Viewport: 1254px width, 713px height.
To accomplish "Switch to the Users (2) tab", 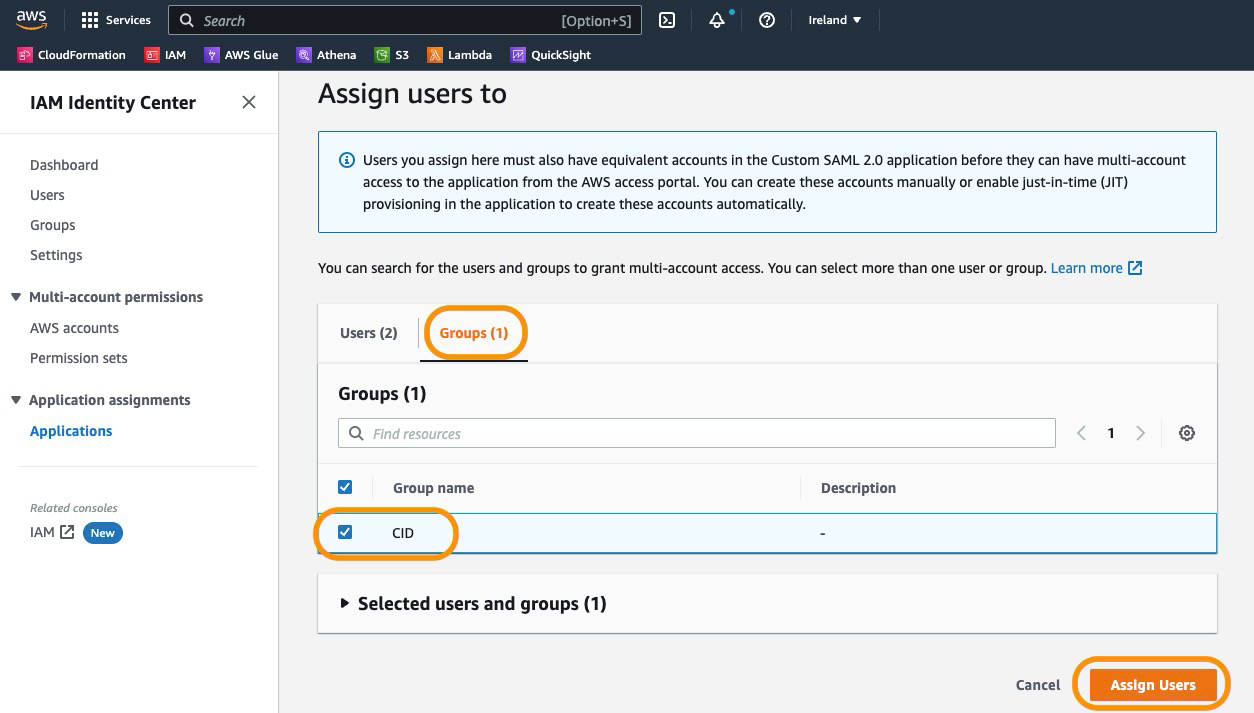I will 368,333.
